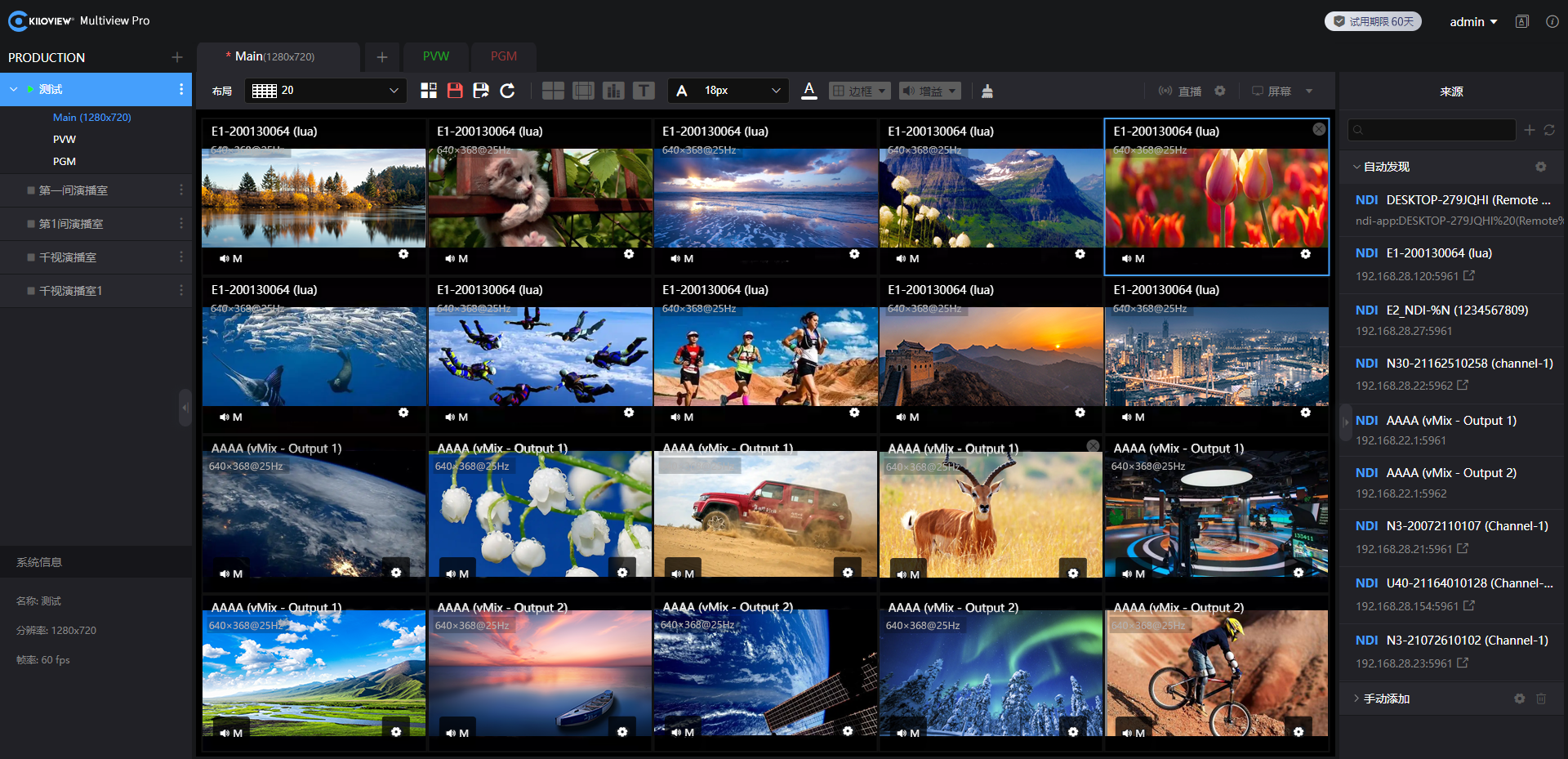This screenshot has height=759, width=1568.
Task: Open live stream settings gear
Action: click(1220, 91)
